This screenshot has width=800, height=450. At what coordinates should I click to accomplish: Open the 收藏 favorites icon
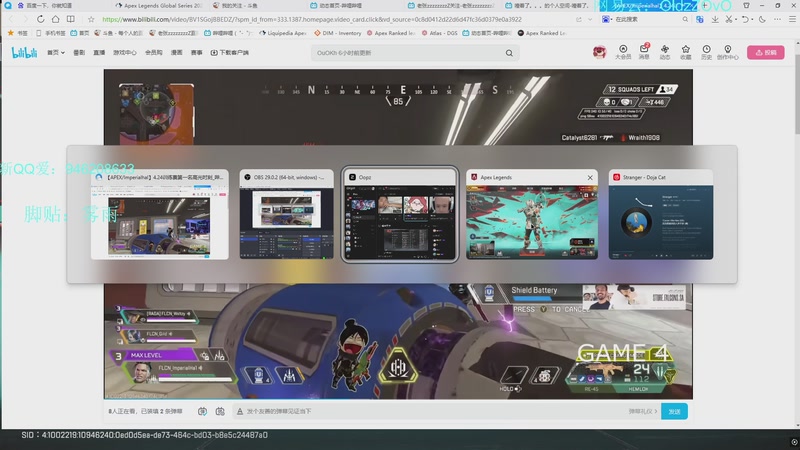[685, 52]
